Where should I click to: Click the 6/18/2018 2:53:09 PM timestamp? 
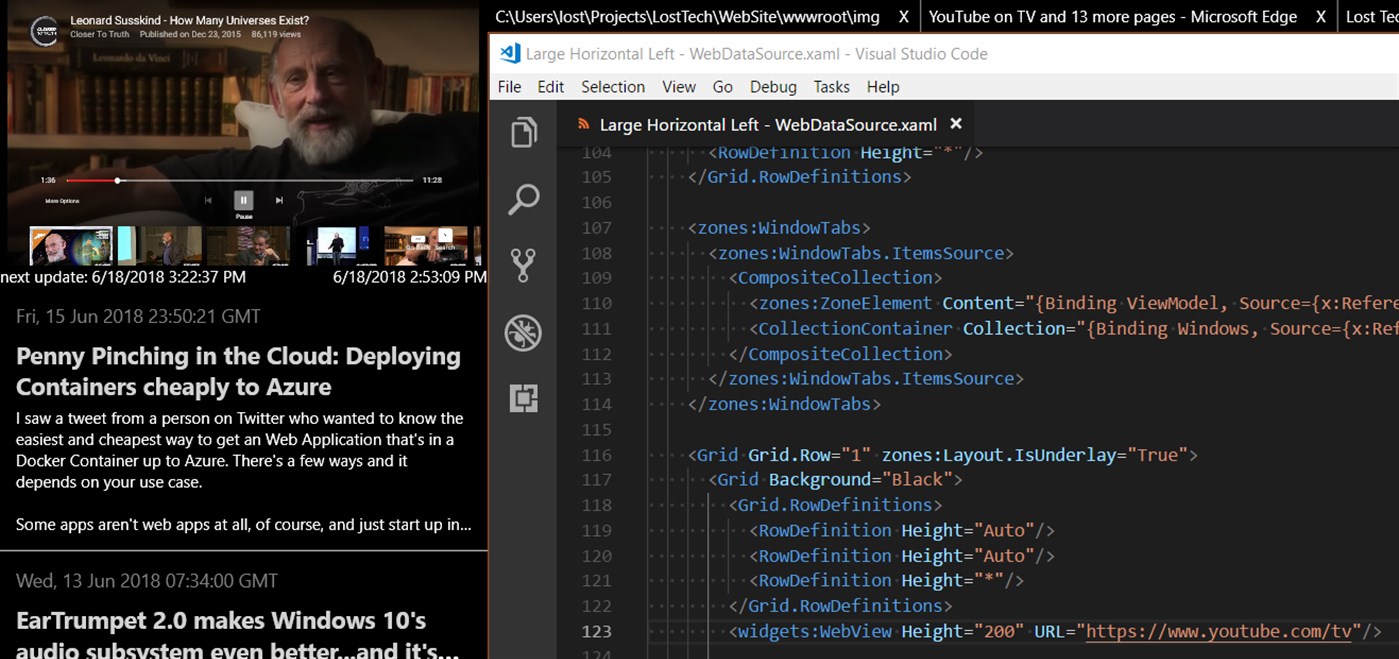tap(410, 277)
